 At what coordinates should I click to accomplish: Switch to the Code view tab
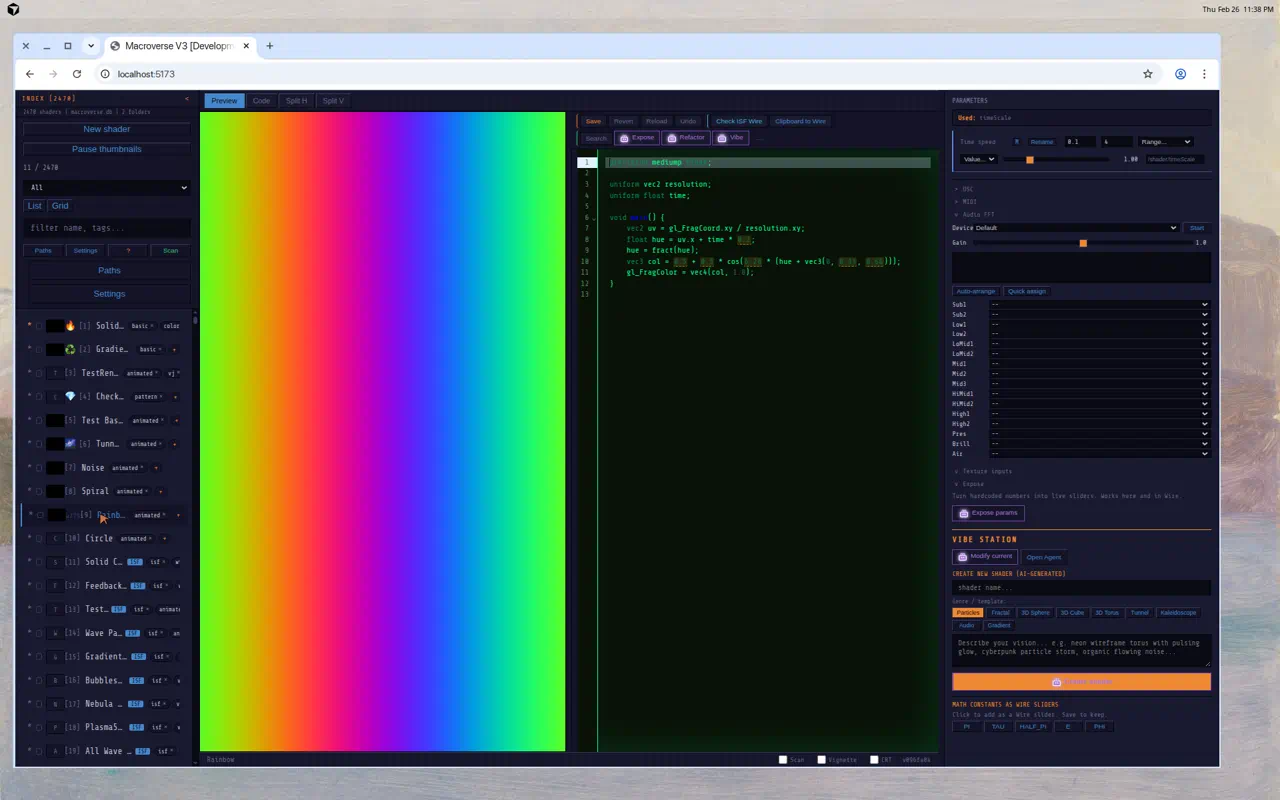click(x=261, y=101)
